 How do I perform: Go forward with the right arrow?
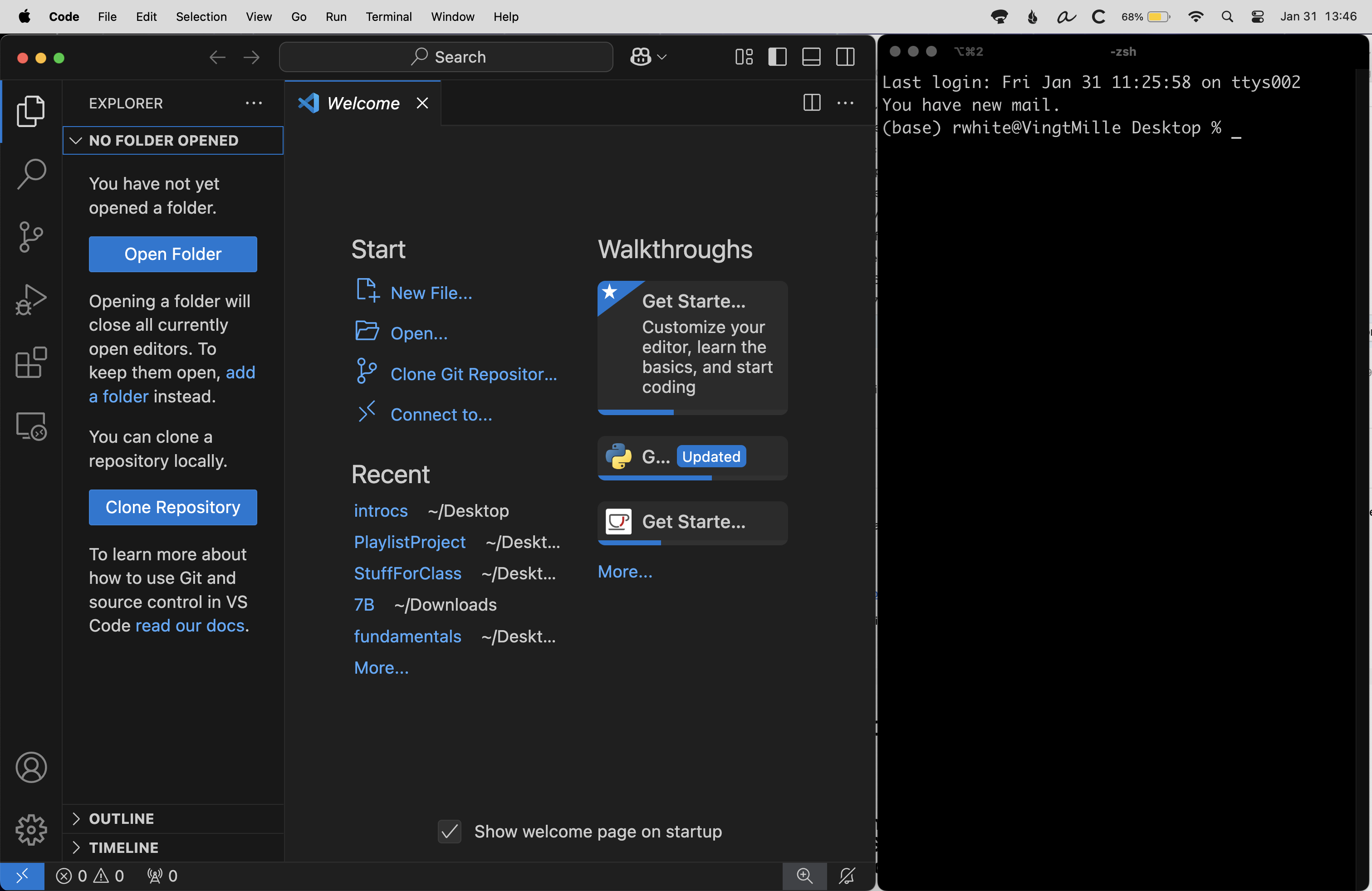pyautogui.click(x=251, y=57)
